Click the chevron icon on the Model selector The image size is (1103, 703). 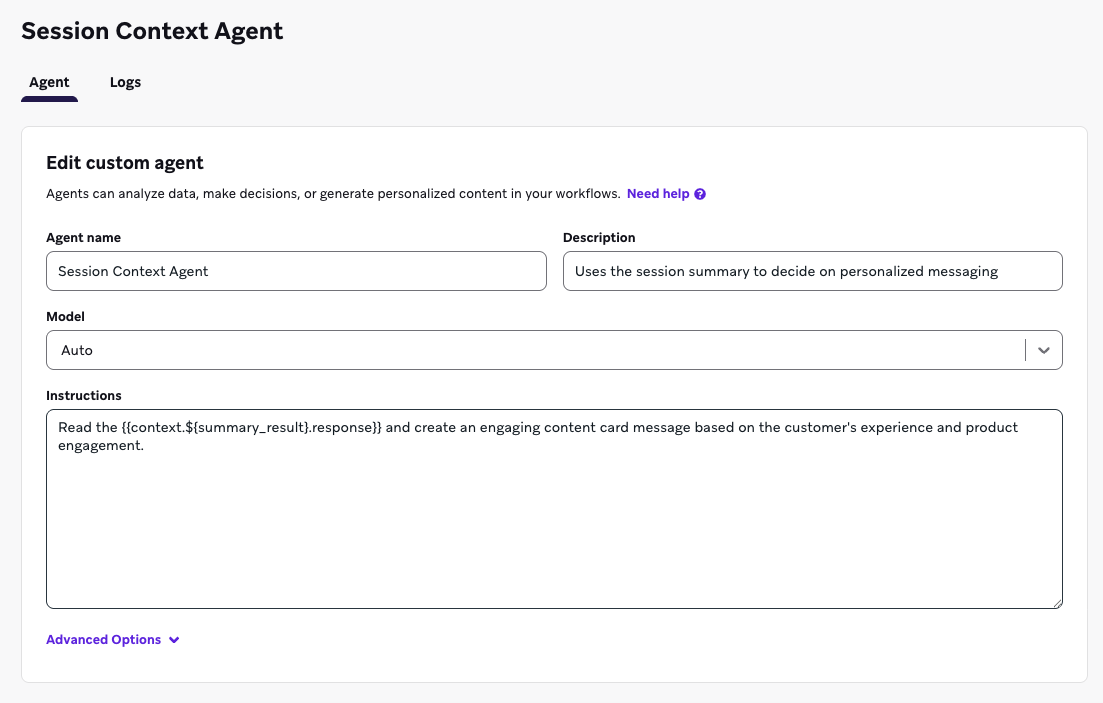[1043, 350]
